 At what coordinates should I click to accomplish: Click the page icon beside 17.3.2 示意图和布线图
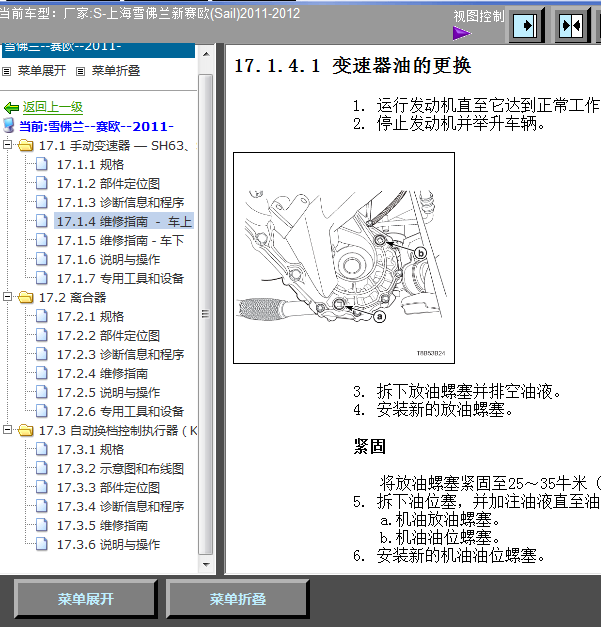tap(42, 467)
